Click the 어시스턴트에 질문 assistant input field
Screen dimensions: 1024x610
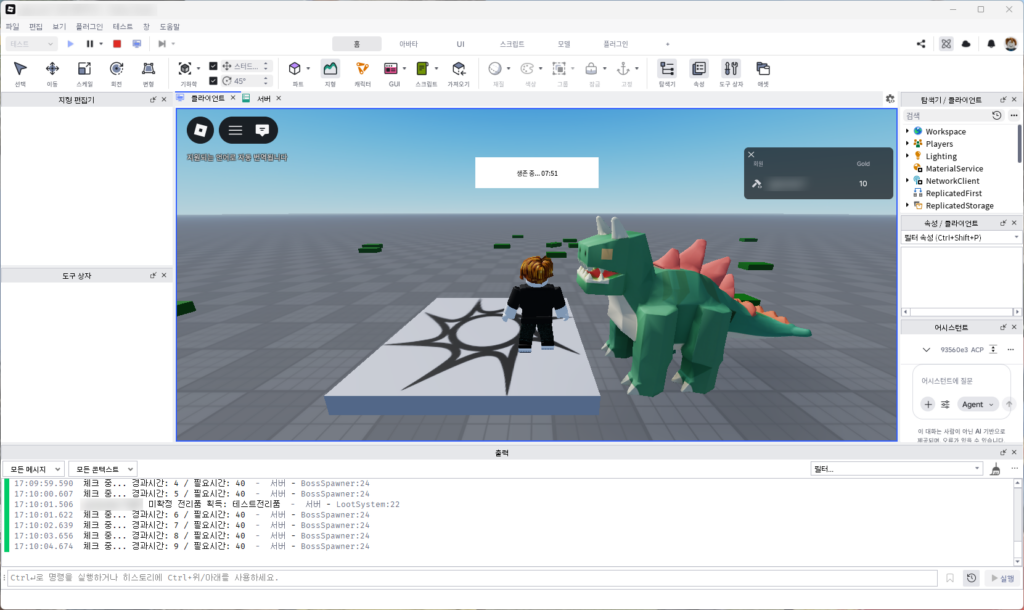tap(960, 381)
